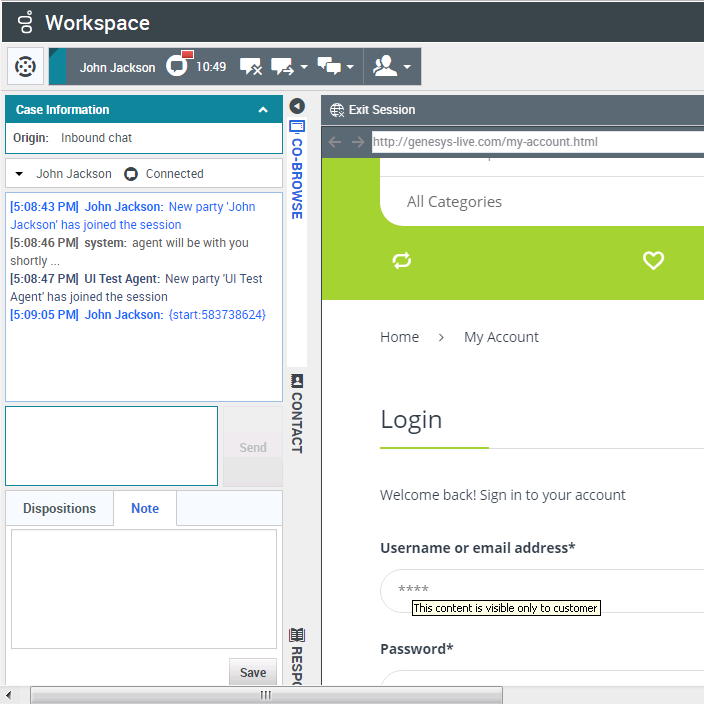Collapse side panel with arrow icon
Viewport: 704px width, 704px height.
[297, 106]
